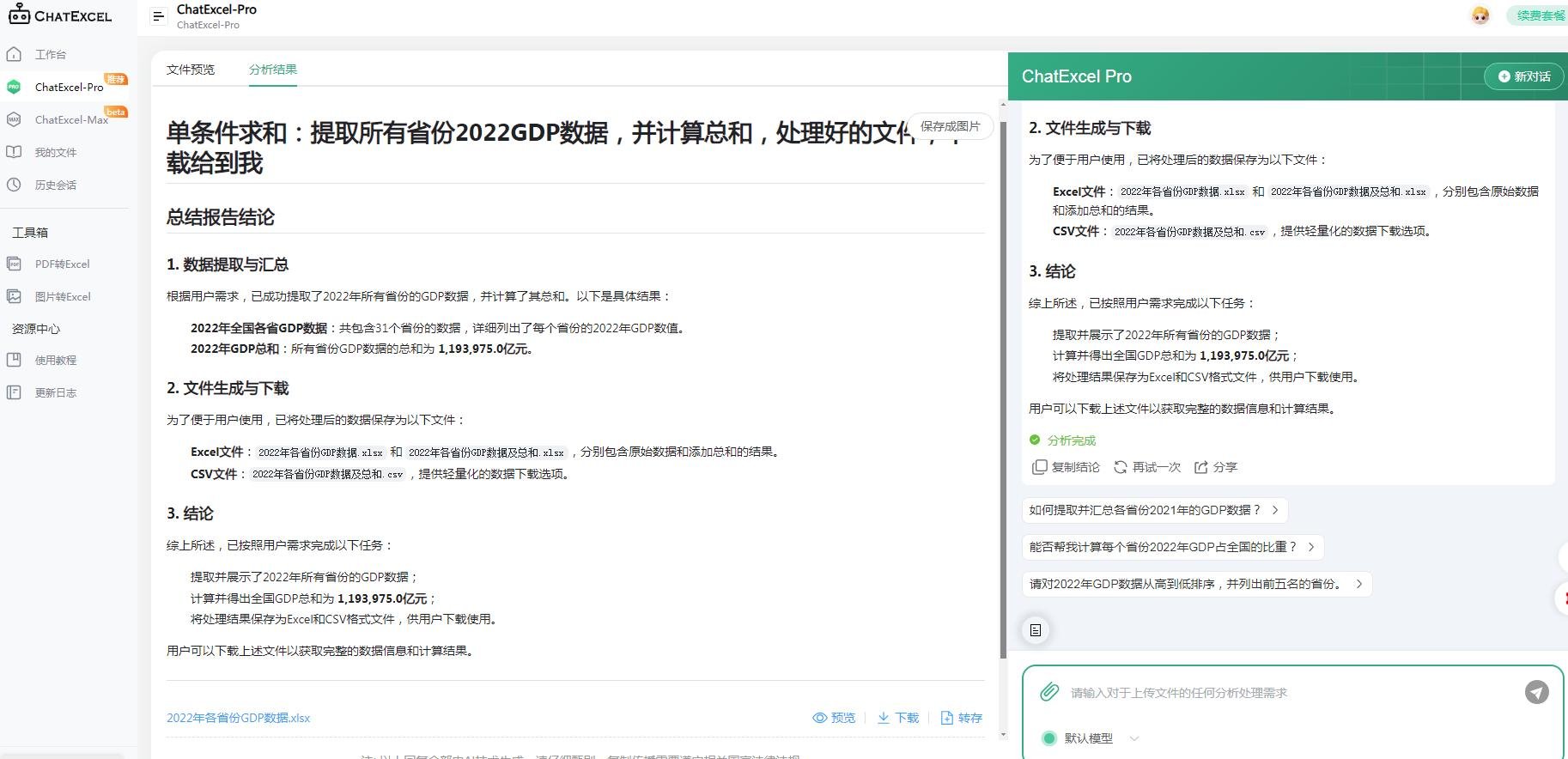Screen dimensions: 1568x759
Task: Click 再试一次 retry text
Action: coord(1157,467)
